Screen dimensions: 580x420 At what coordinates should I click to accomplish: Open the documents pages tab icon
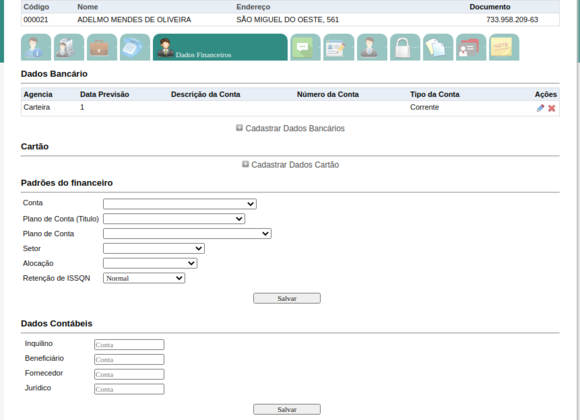coord(438,47)
